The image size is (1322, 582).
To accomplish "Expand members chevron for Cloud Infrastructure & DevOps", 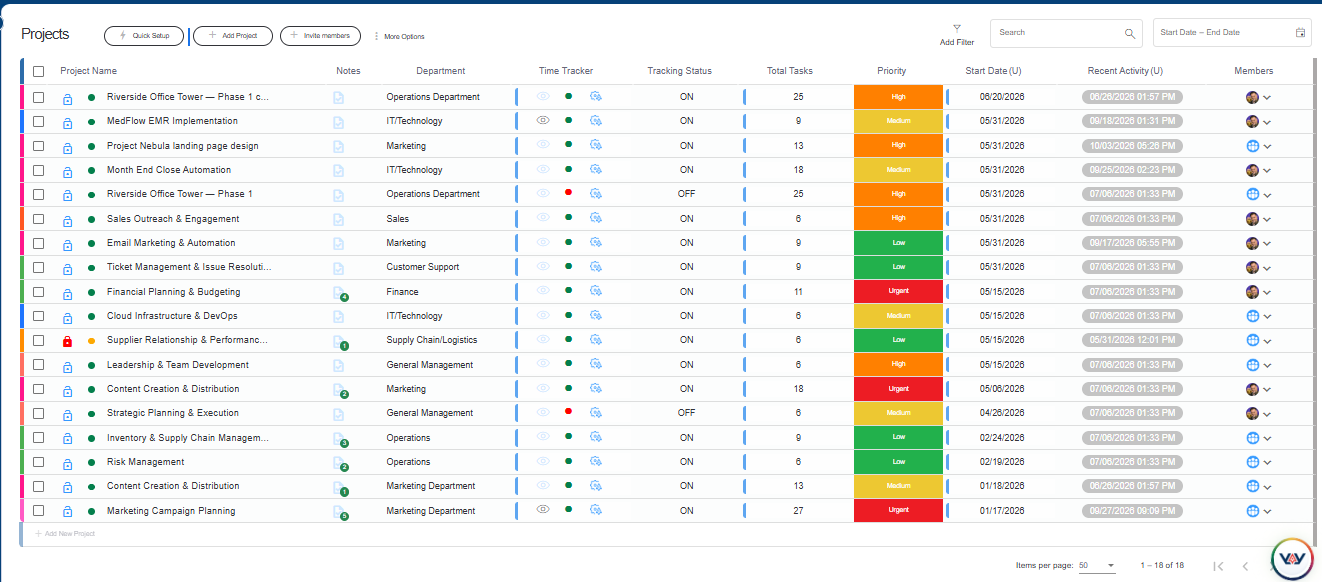I will pos(1267,316).
